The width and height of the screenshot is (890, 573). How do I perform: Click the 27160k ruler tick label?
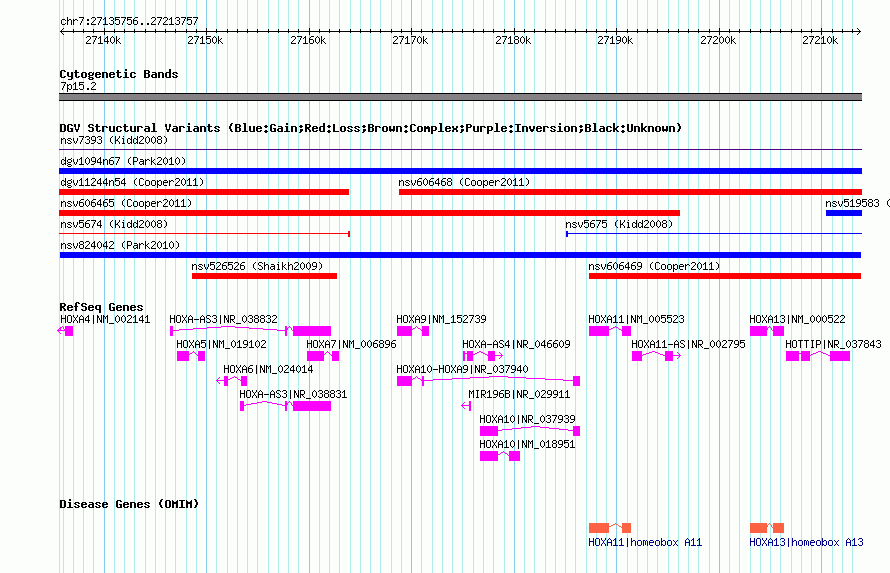click(308, 40)
